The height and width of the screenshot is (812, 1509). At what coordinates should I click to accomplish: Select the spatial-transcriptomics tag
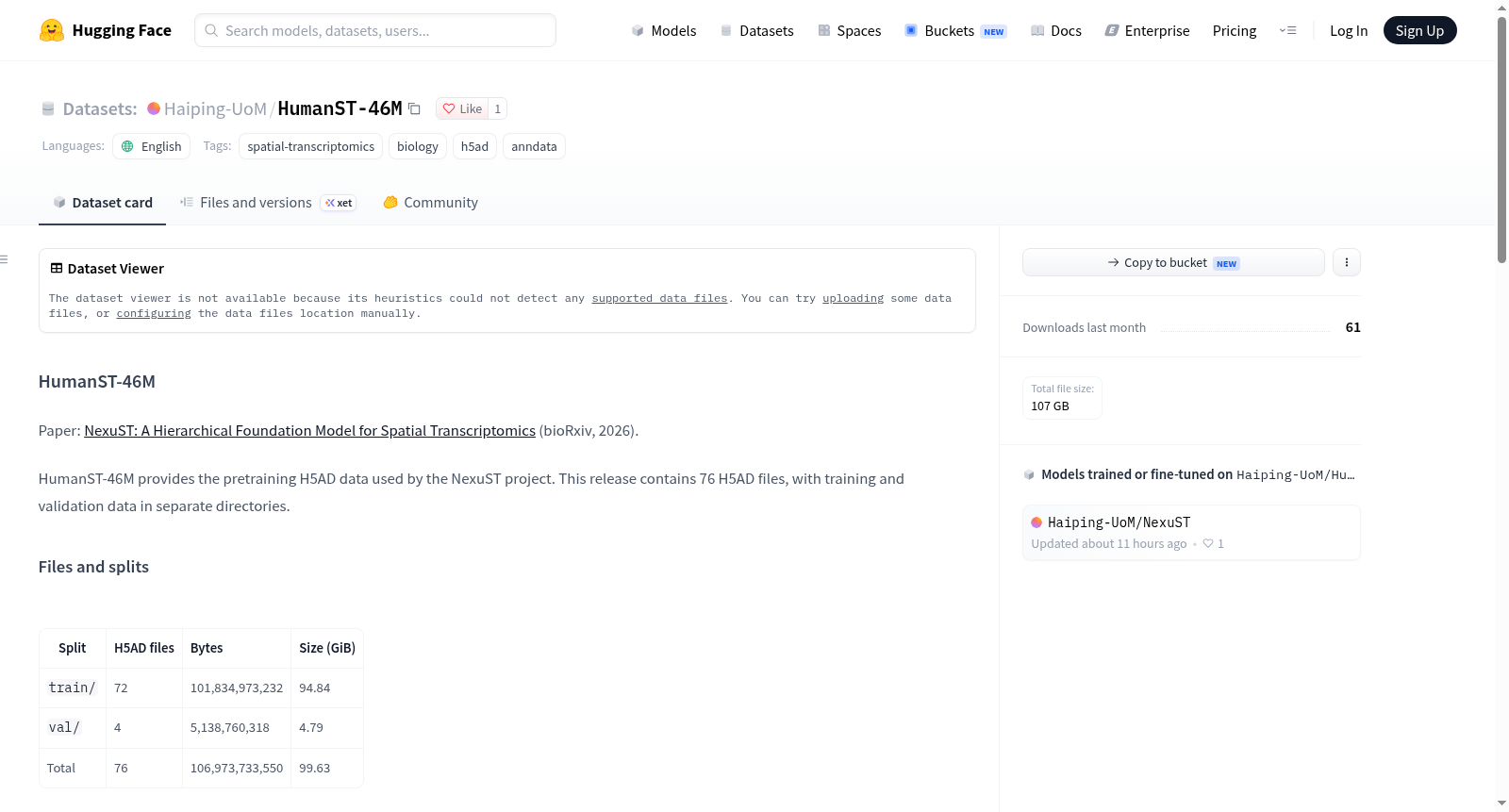tap(311, 146)
